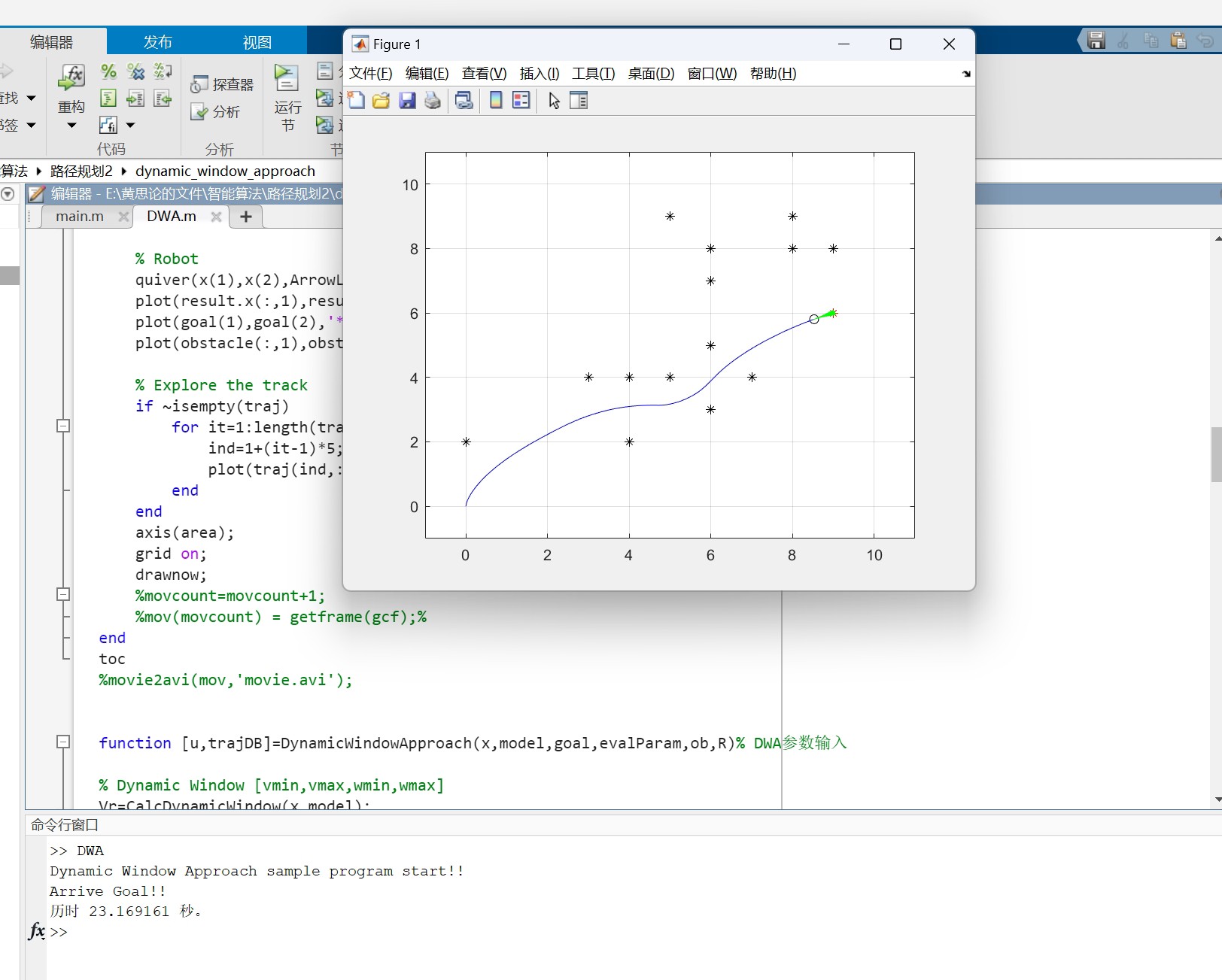Click dock arrow at right of Figure 1 menu bar
This screenshot has height=980, width=1222.
(x=966, y=74)
